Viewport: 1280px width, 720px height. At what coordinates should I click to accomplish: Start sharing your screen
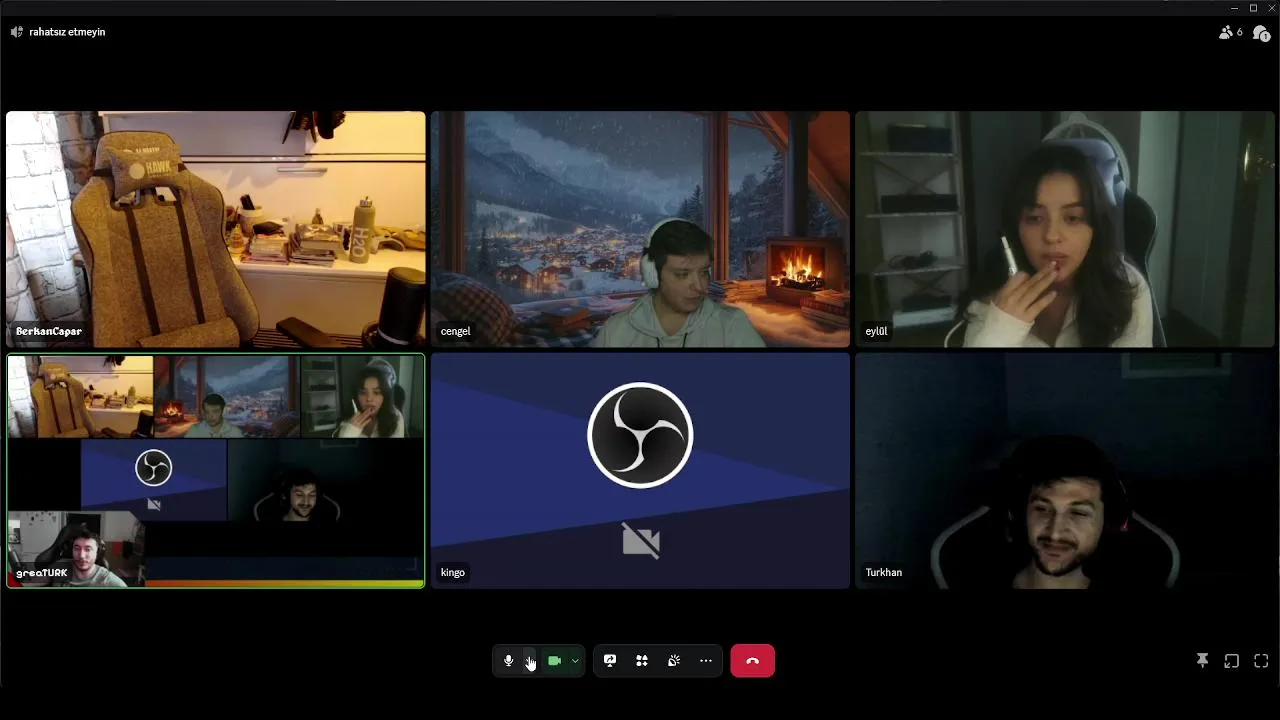point(610,661)
